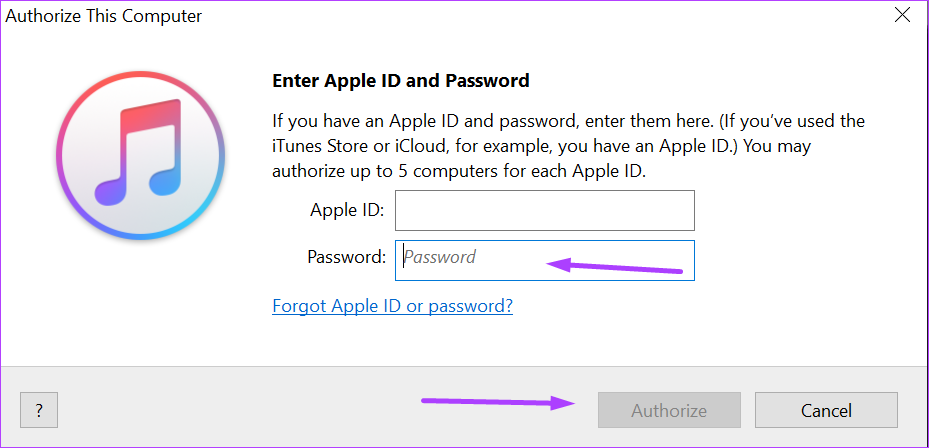This screenshot has height=448, width=929.
Task: Open help with the question mark button
Action: pyautogui.click(x=39, y=410)
